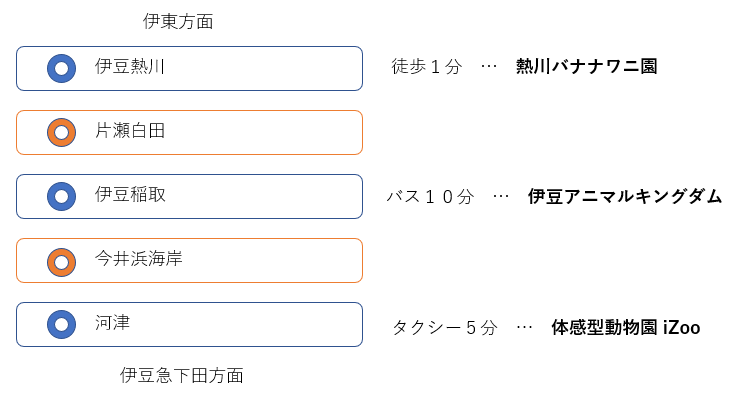Select the 伊豆稲取 station box
755x404 pixels.
tap(189, 196)
